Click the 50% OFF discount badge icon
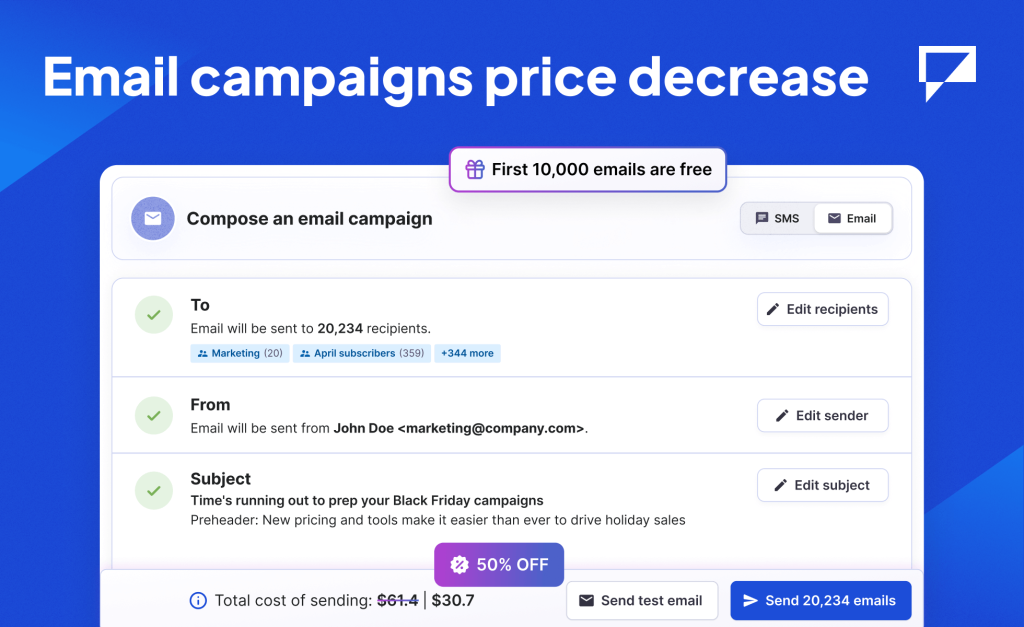The height and width of the screenshot is (627, 1024). pyautogui.click(x=460, y=565)
